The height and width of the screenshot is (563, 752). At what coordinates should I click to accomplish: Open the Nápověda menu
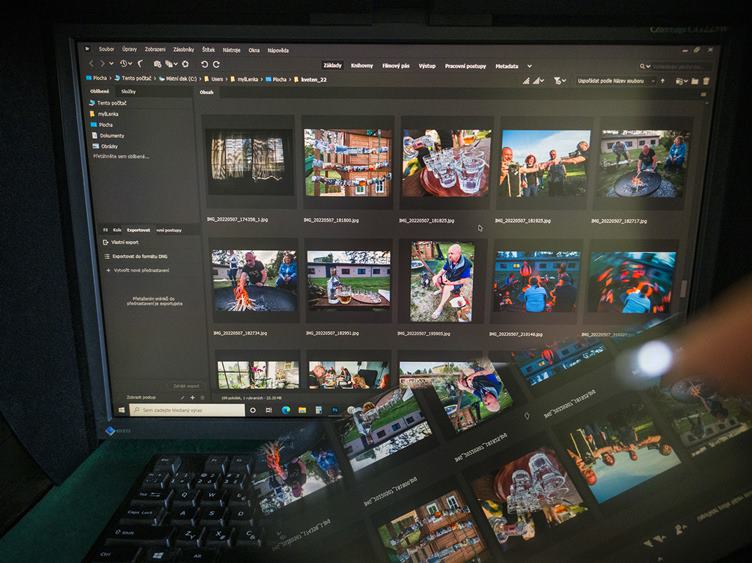(x=278, y=50)
